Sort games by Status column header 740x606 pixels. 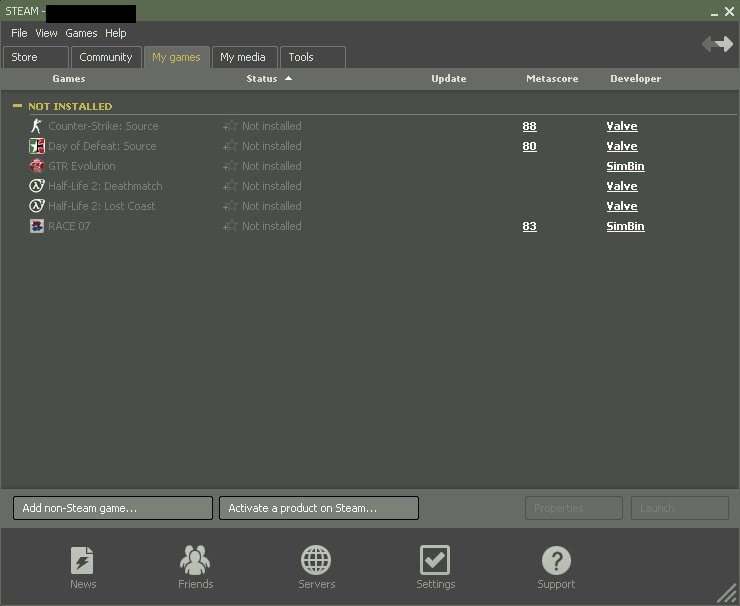point(261,79)
